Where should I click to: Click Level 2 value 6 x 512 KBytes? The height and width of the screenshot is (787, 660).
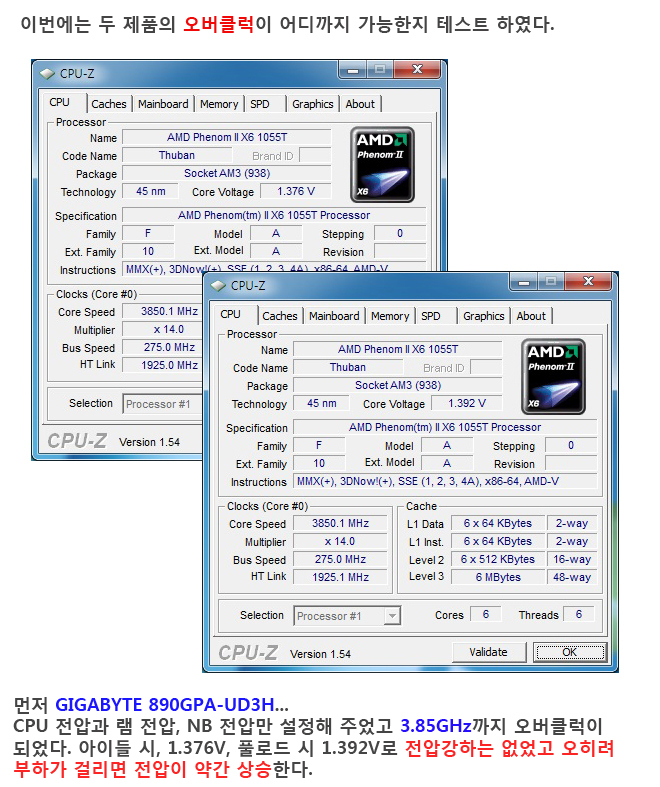(x=498, y=560)
